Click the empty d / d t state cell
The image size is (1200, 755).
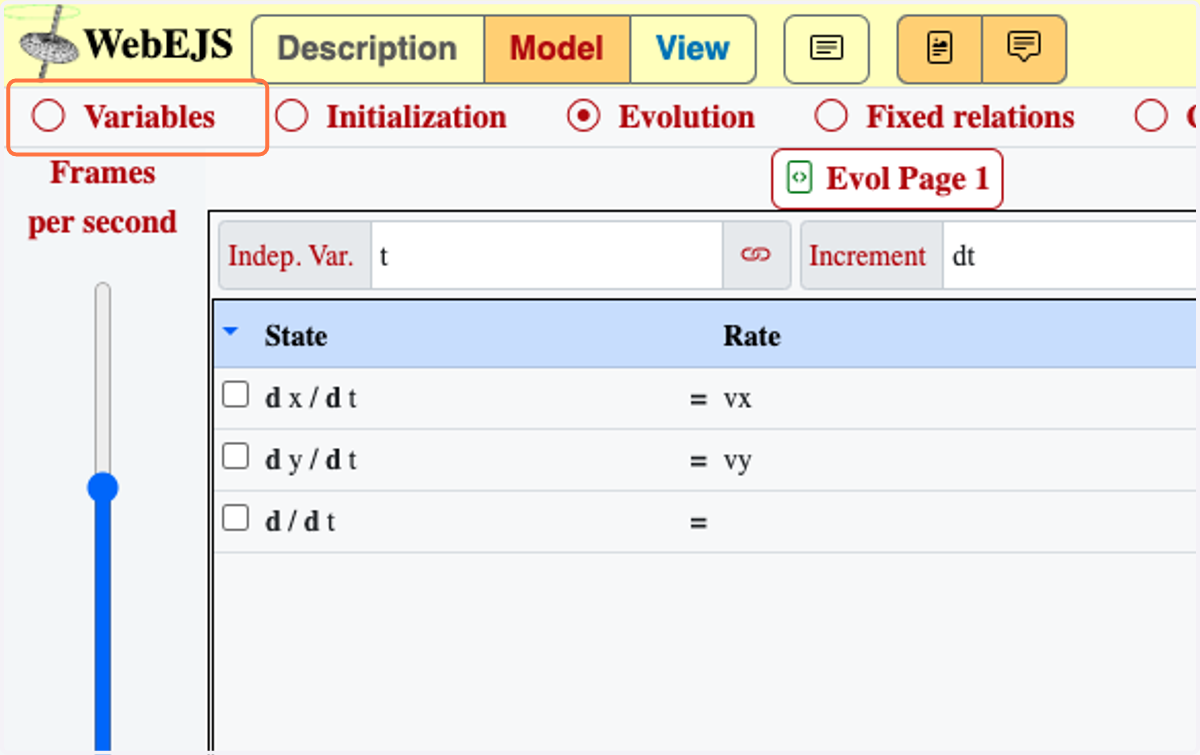(x=299, y=522)
